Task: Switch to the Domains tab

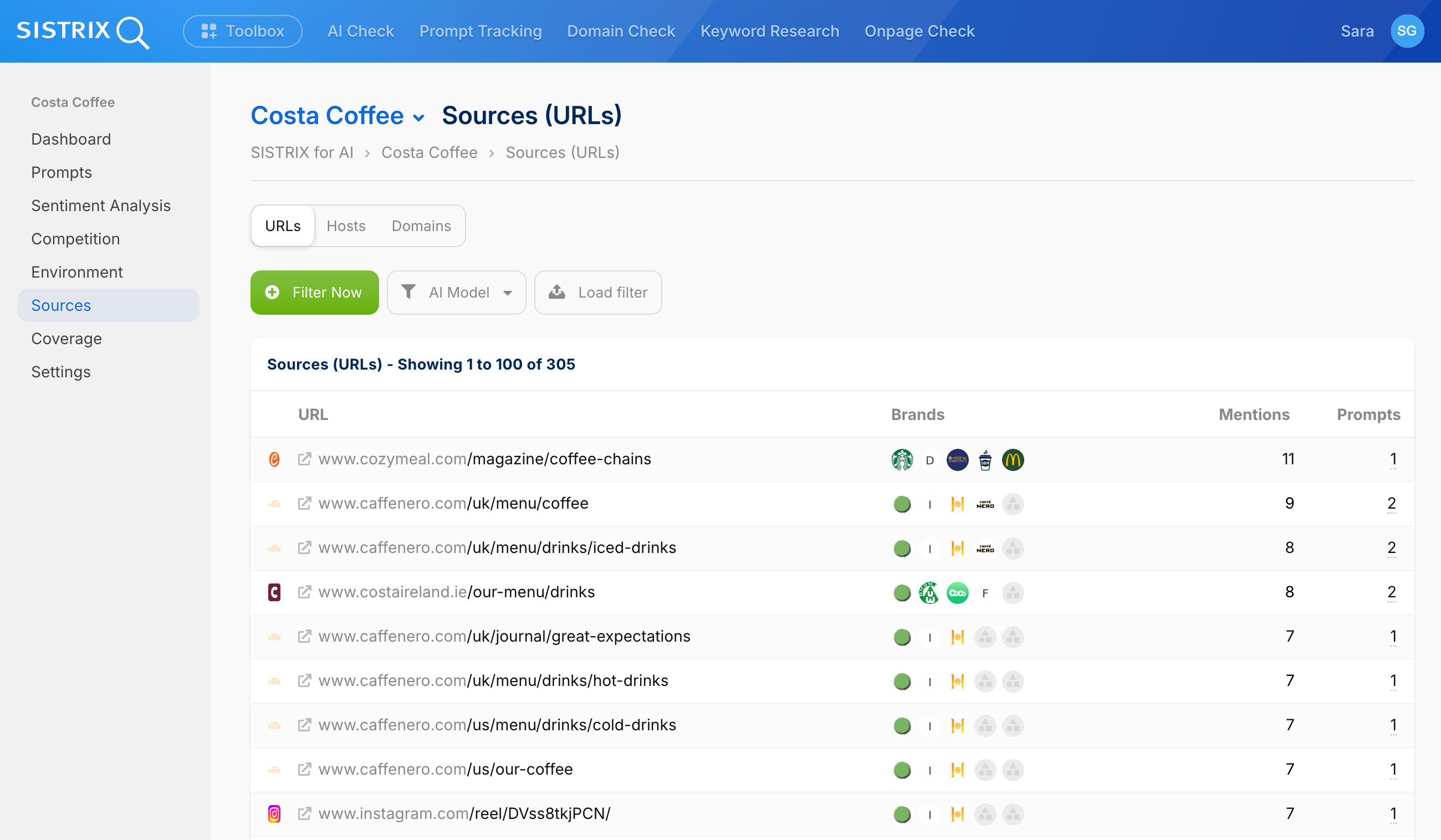Action: tap(421, 226)
